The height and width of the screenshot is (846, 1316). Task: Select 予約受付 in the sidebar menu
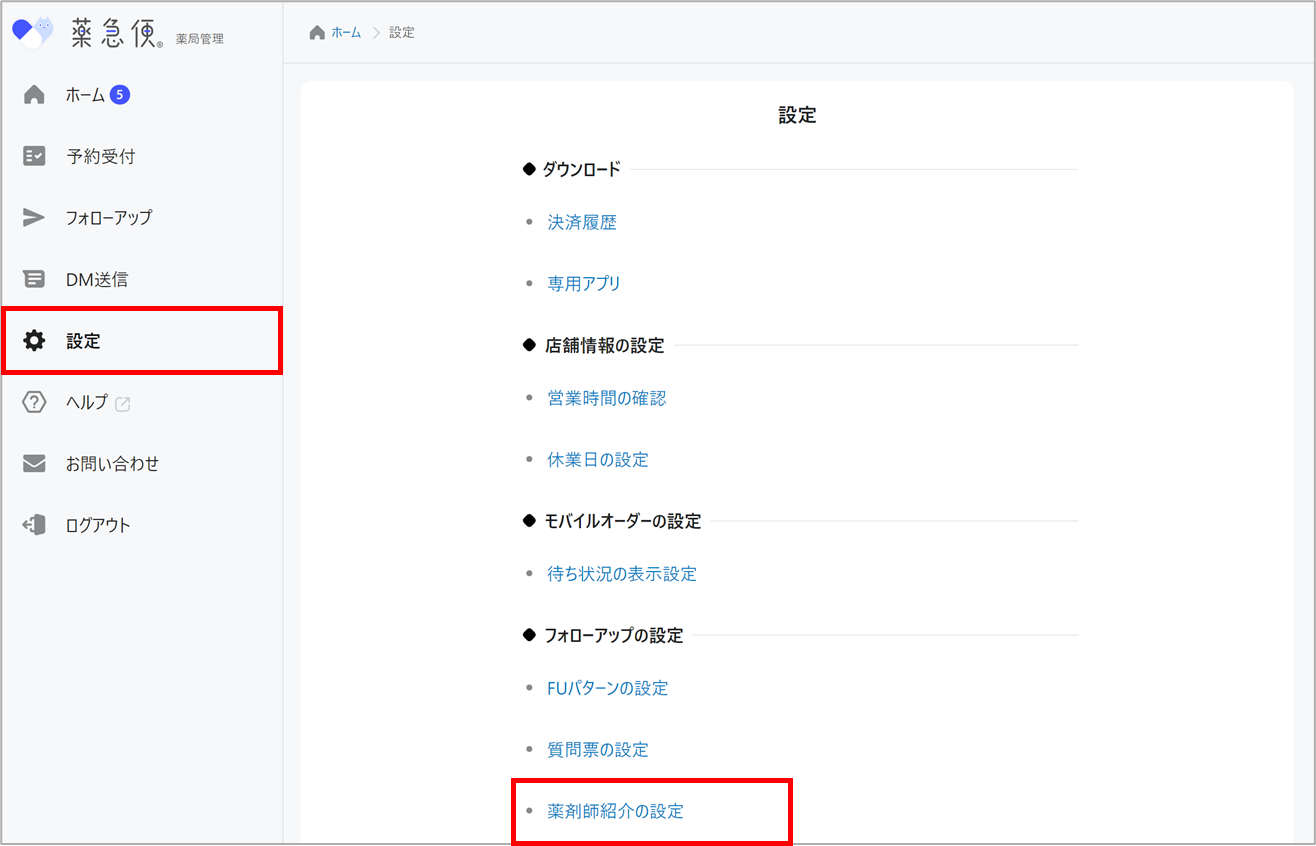(x=100, y=156)
